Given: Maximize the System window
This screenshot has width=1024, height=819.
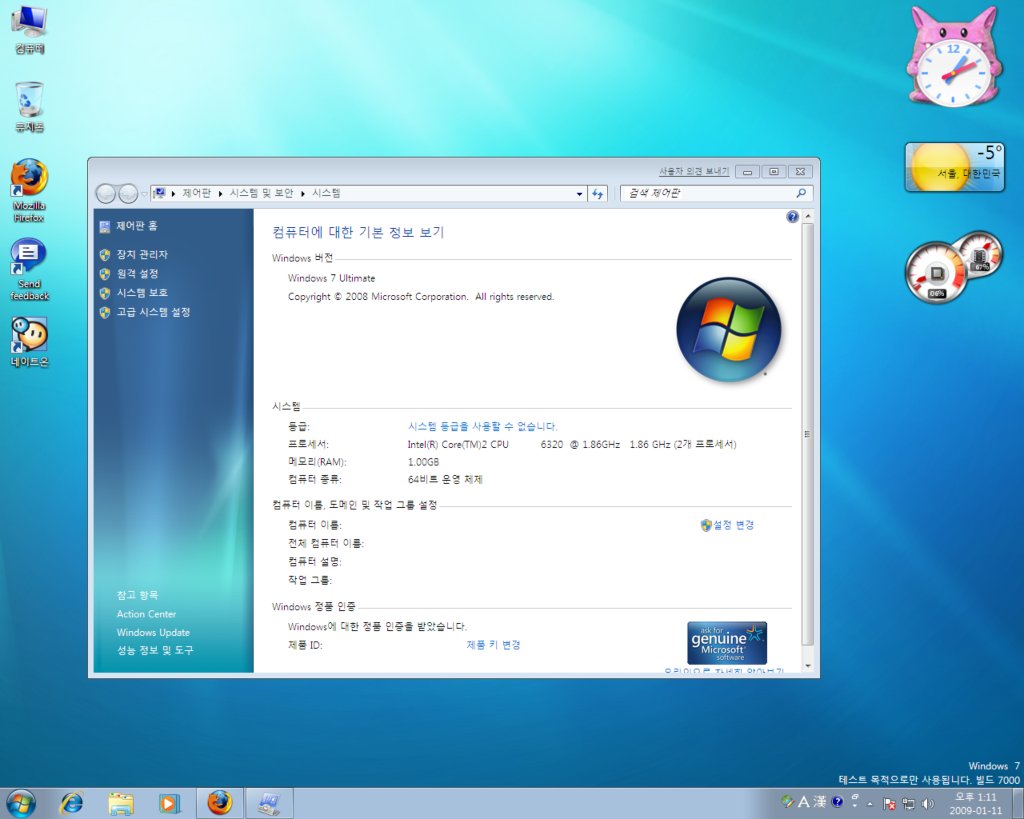Looking at the screenshot, I should [x=774, y=172].
